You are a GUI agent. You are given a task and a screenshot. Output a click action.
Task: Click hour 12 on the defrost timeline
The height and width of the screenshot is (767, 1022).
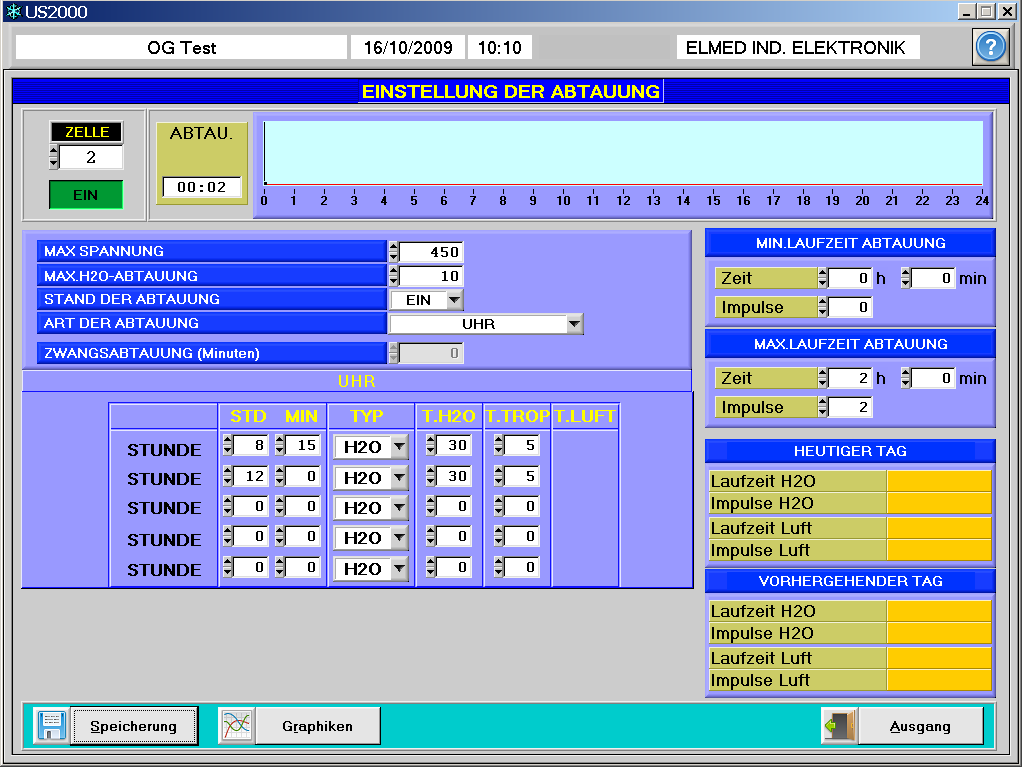(623, 200)
